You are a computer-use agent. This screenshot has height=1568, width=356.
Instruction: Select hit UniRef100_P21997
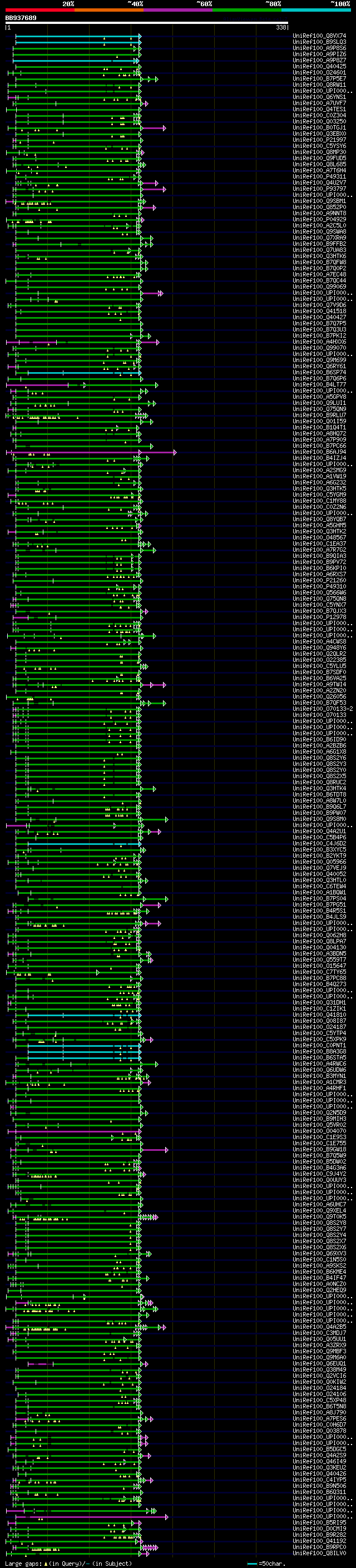pyautogui.click(x=319, y=140)
